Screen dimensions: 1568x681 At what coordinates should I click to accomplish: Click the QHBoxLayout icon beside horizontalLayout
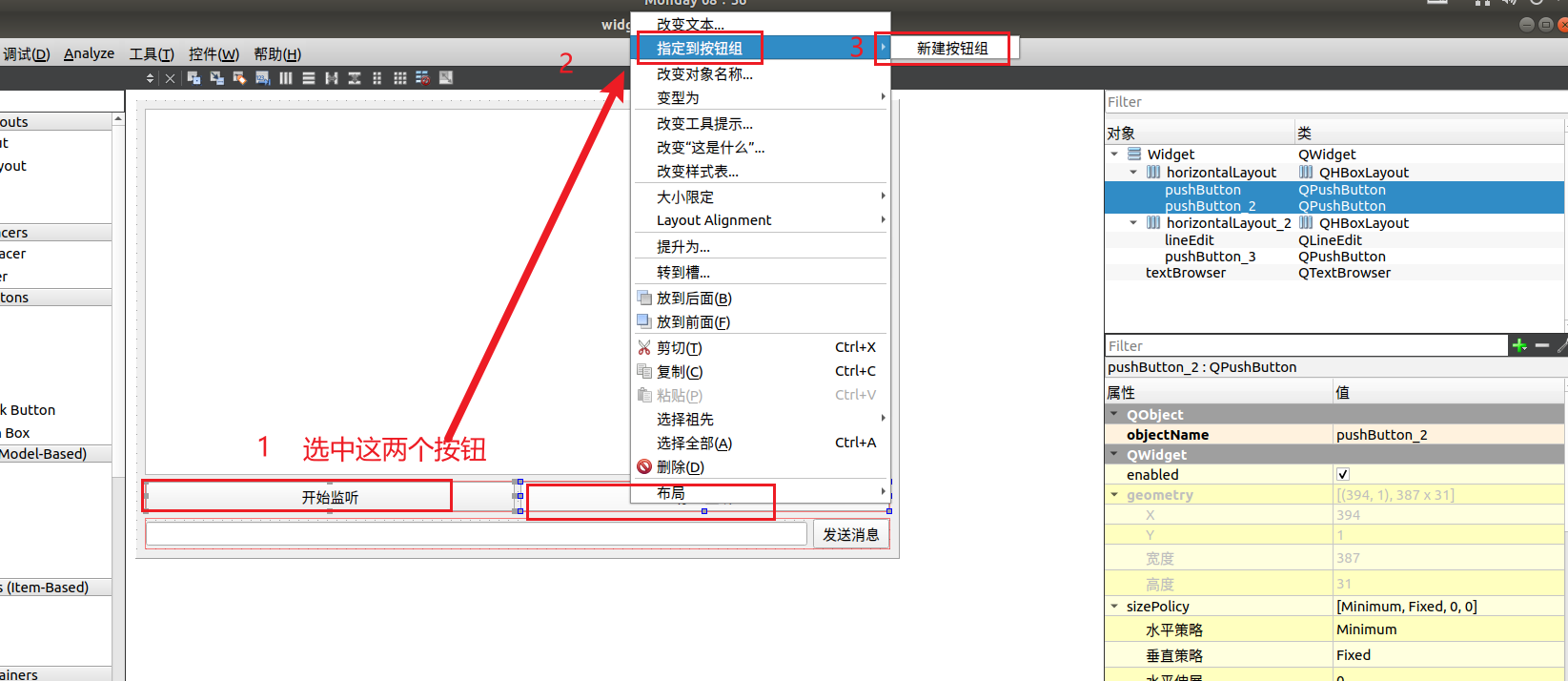click(x=1306, y=172)
